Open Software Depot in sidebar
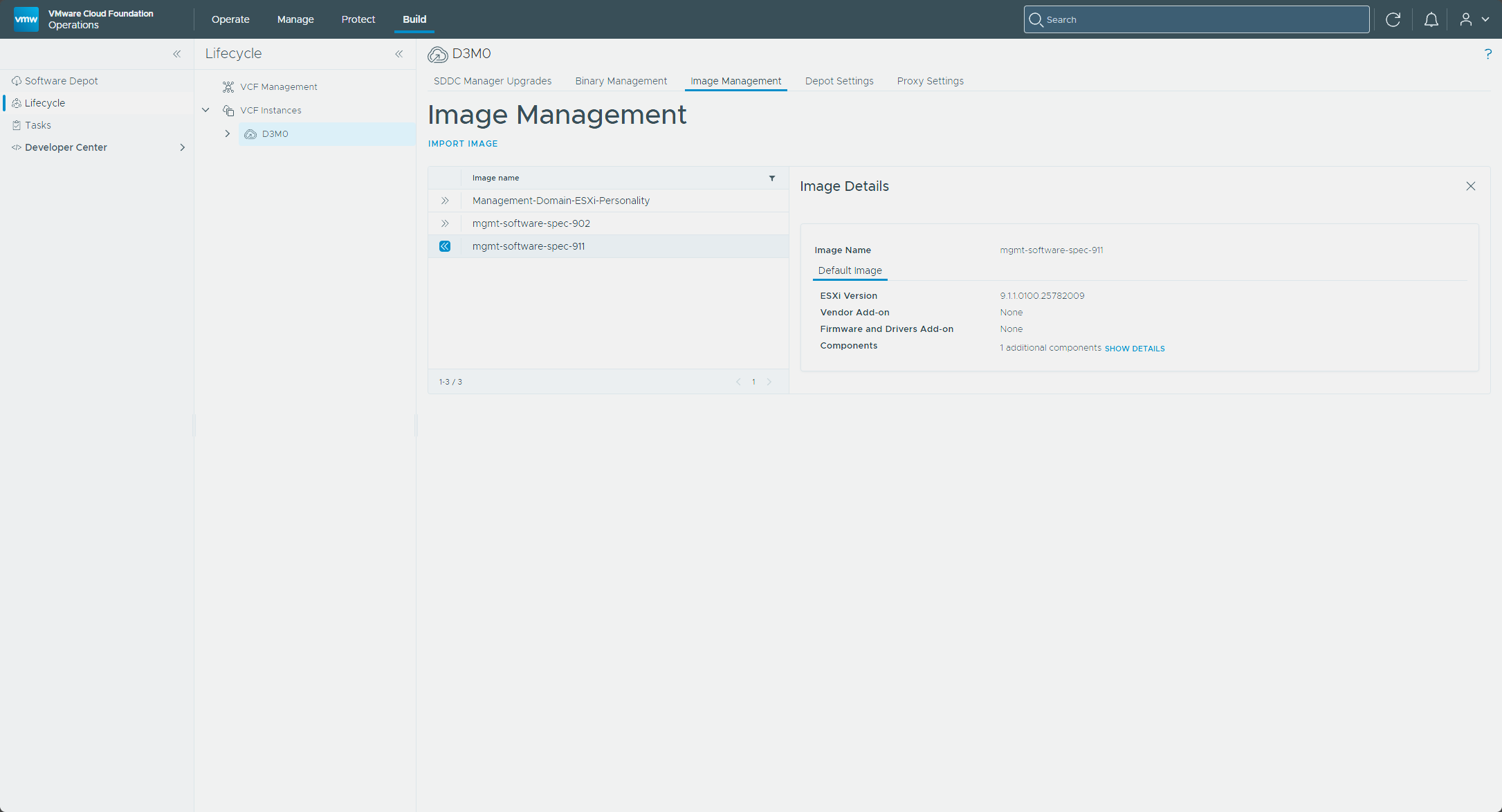Viewport: 1502px width, 812px height. [x=61, y=81]
